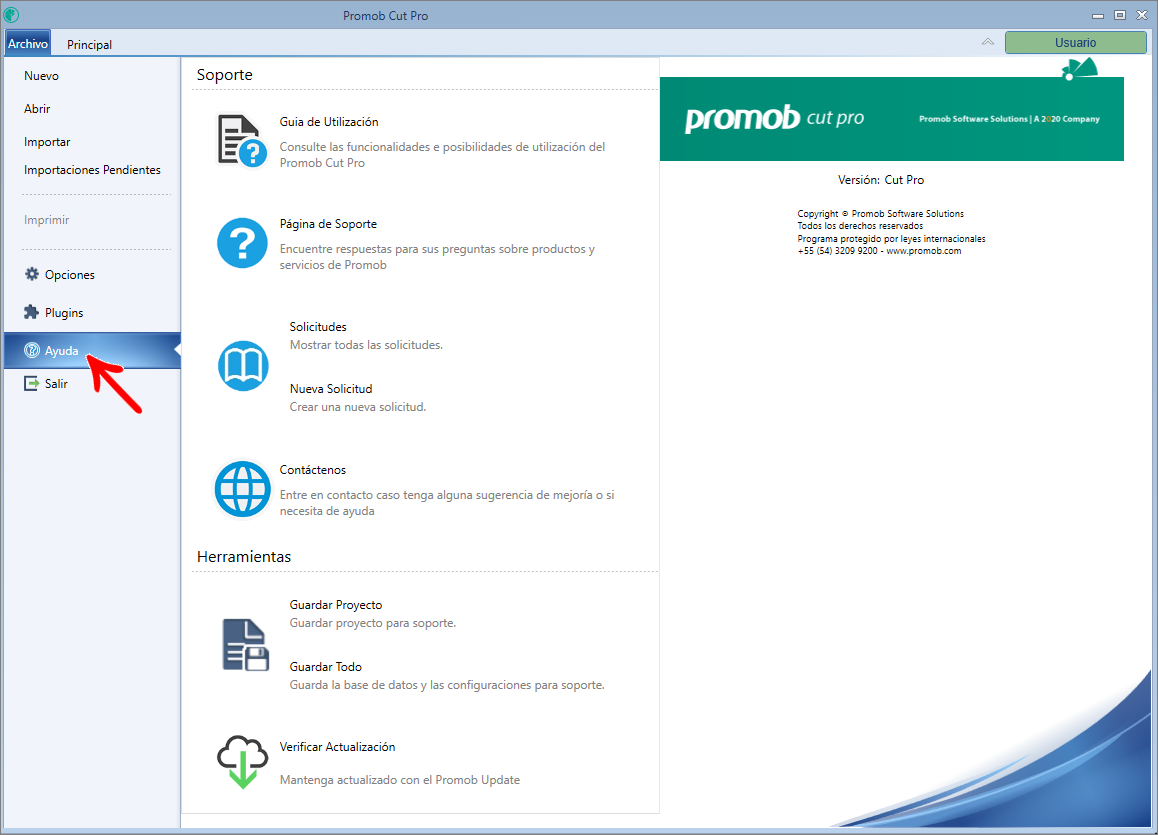Choose Guardar Proyecto for support
This screenshot has height=835, width=1158.
tap(335, 605)
